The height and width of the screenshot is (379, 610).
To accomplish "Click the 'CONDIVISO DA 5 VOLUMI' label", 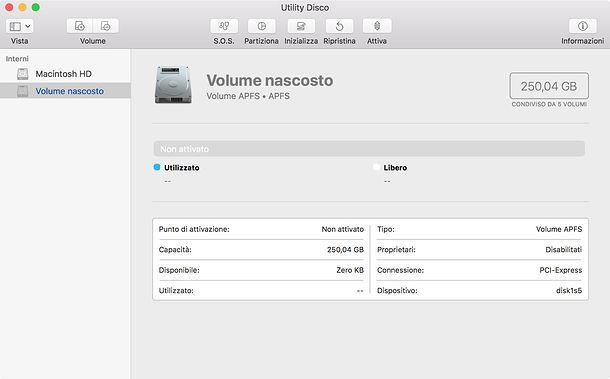I will [549, 104].
